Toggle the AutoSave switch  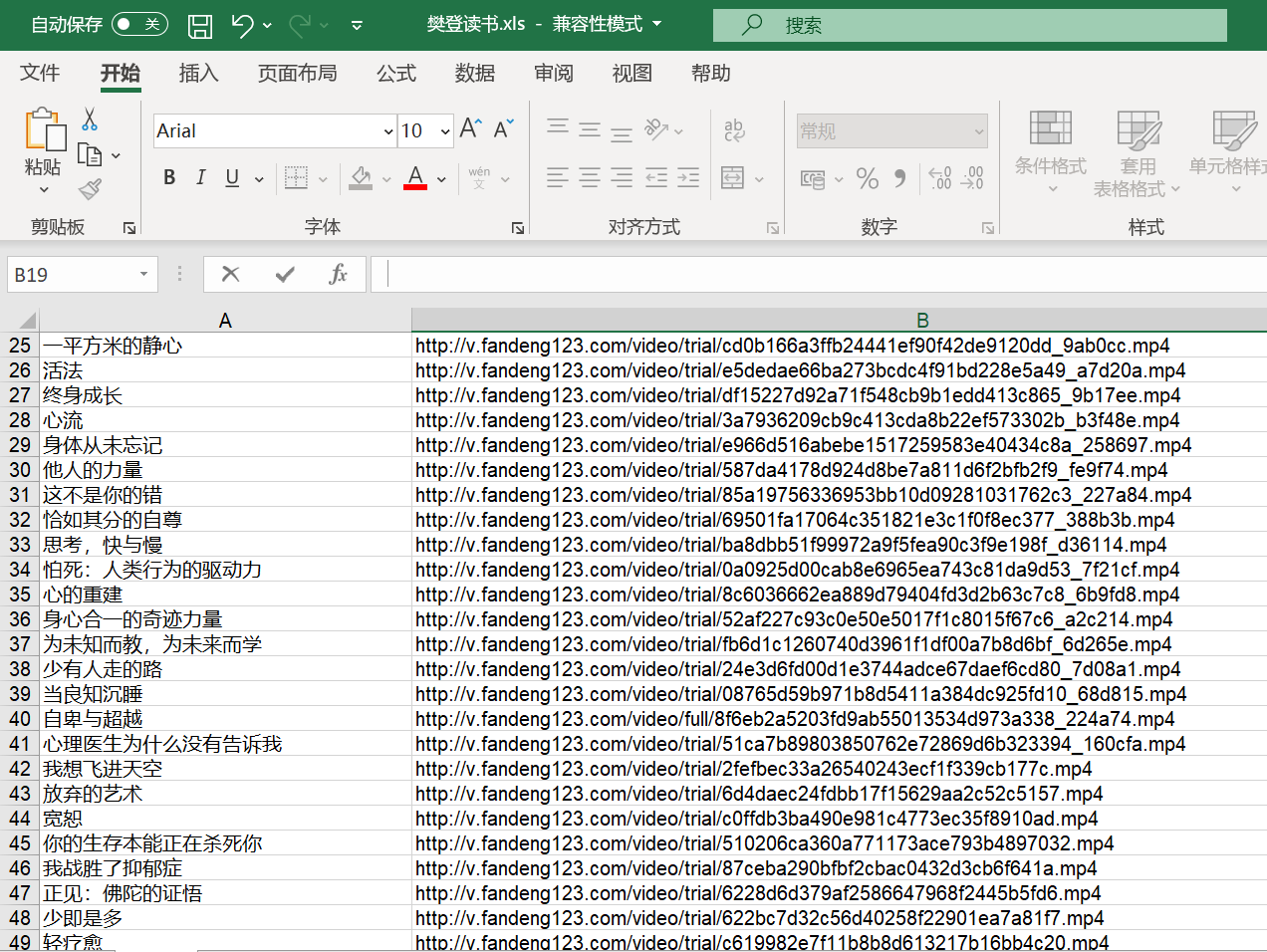pos(138,24)
